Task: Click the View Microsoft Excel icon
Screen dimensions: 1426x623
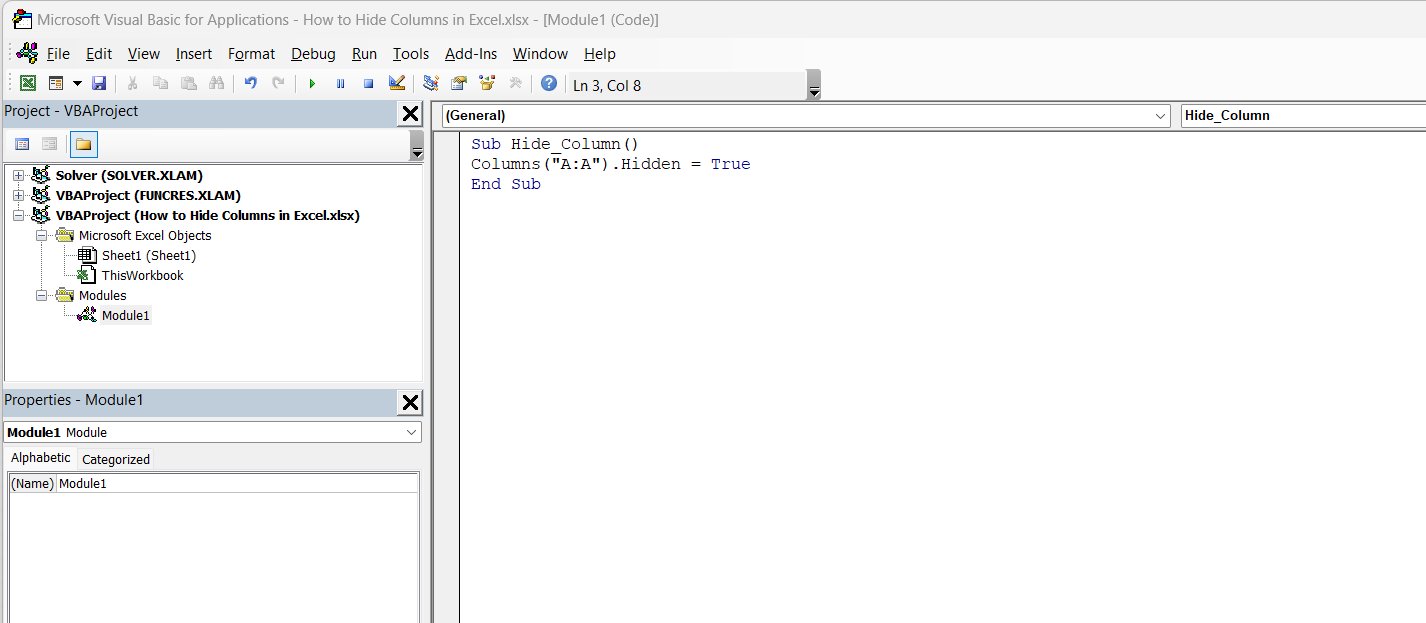Action: pos(28,84)
